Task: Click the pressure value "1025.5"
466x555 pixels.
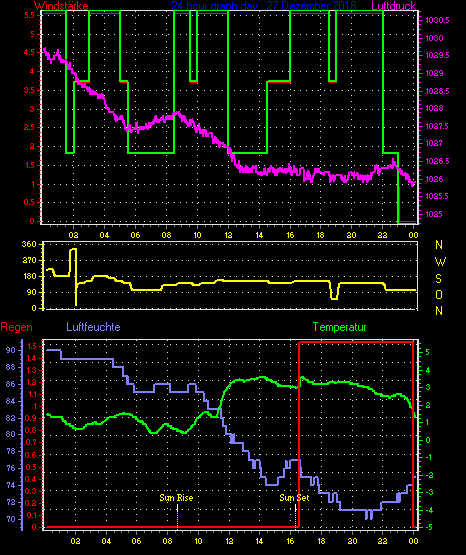Action: pos(437,196)
